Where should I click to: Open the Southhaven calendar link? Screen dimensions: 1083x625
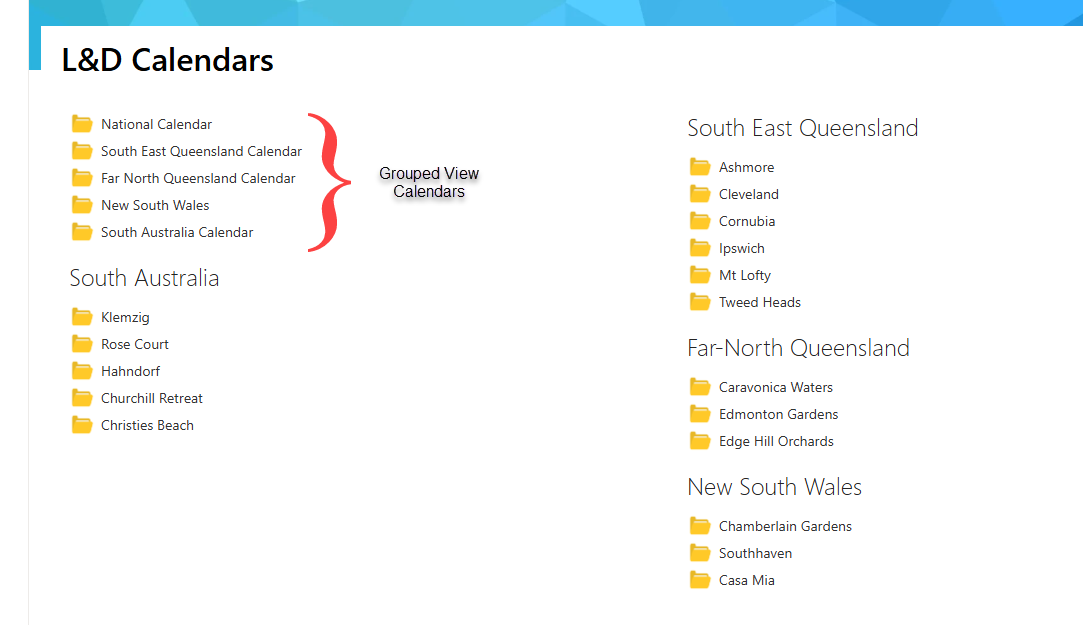point(756,553)
